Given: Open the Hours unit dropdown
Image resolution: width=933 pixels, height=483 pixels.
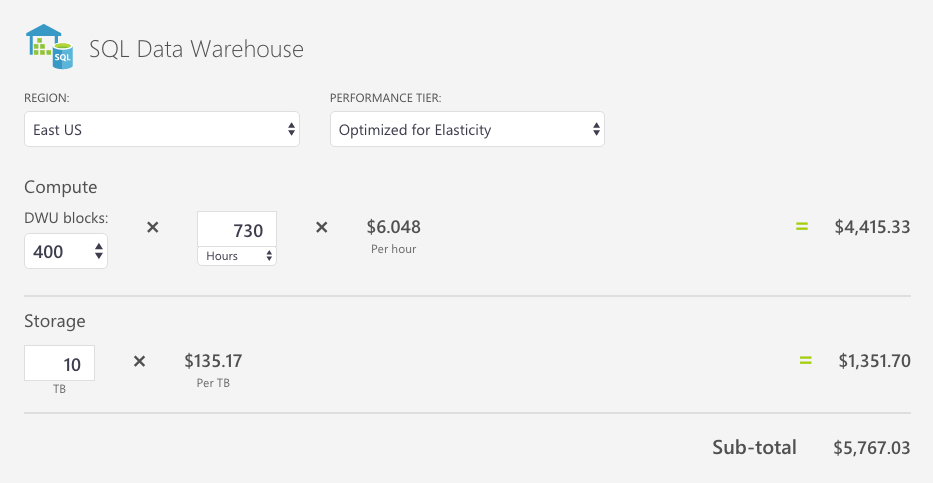Looking at the screenshot, I should [237, 256].
